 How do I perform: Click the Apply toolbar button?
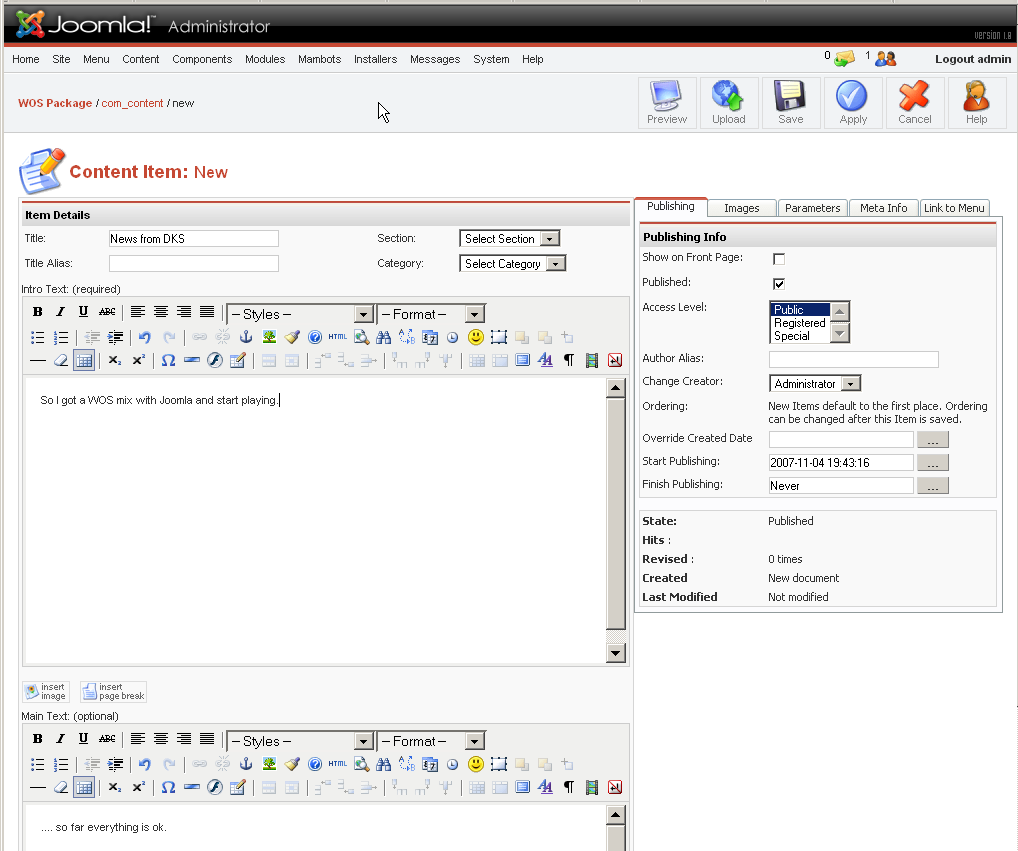pyautogui.click(x=853, y=103)
